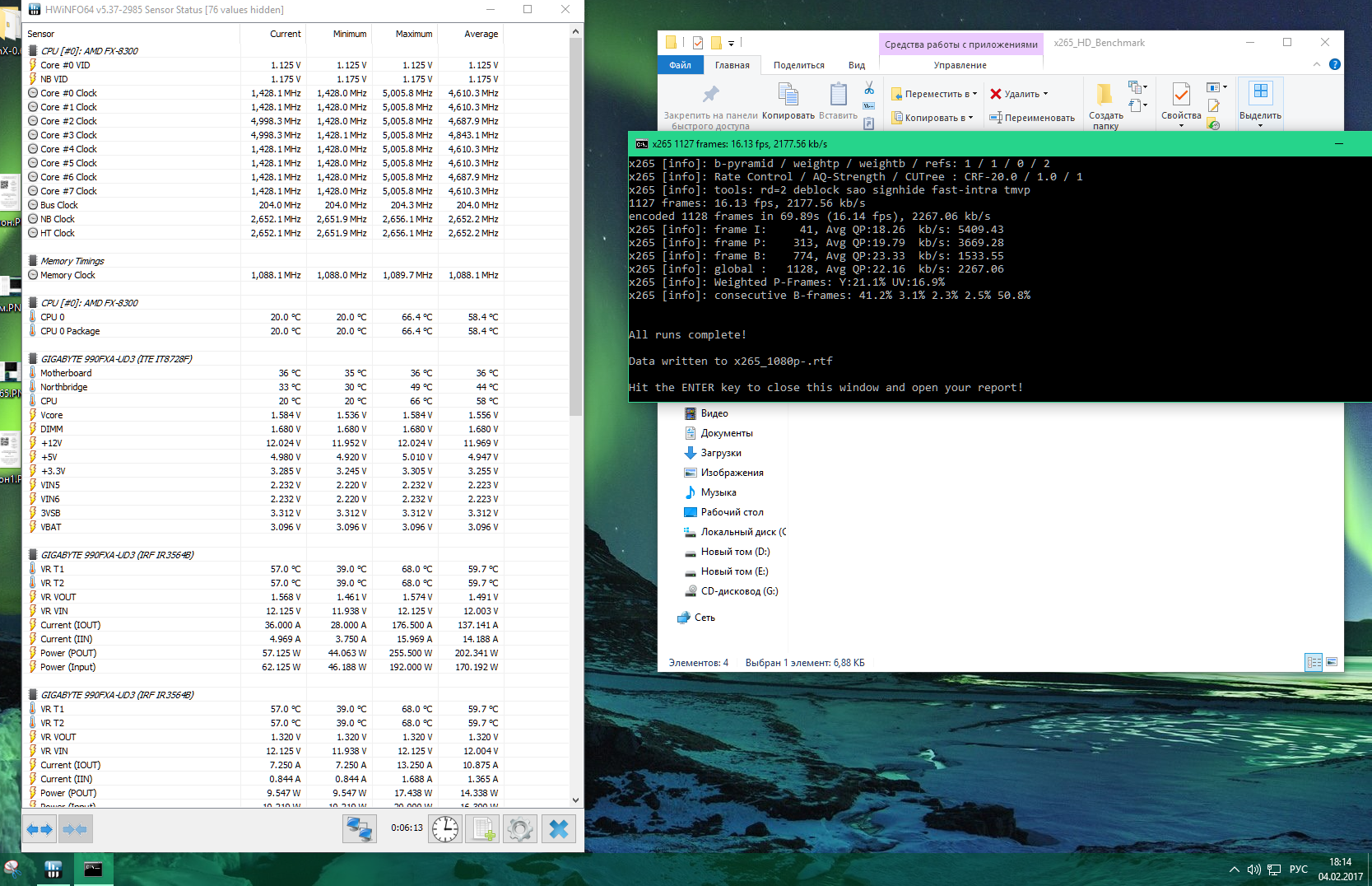Viewport: 1372px width, 886px height.
Task: Click the Переименовать rename button
Action: pyautogui.click(x=1032, y=118)
